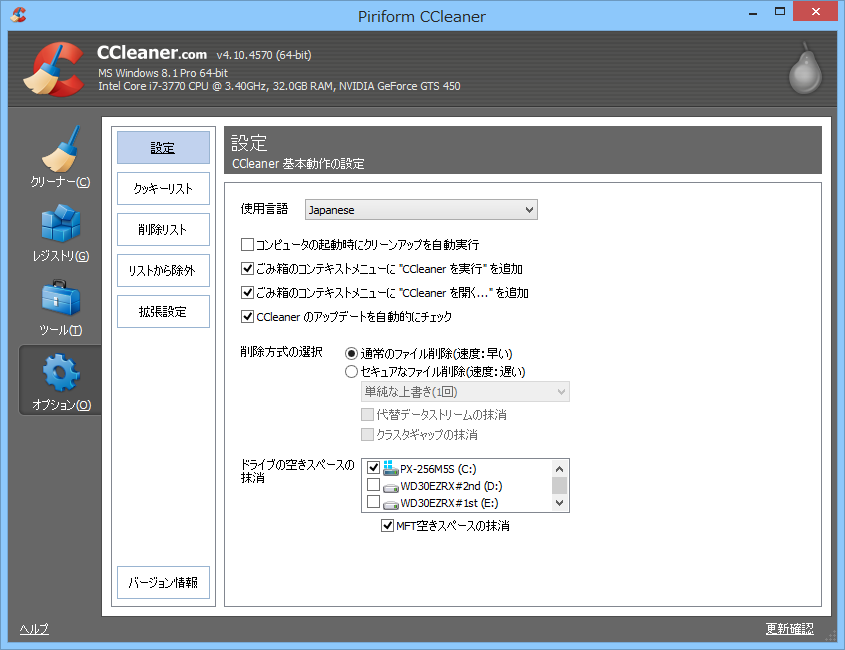Click the PX-256M5S (C:) drive icon
The image size is (845, 650).
pos(390,468)
